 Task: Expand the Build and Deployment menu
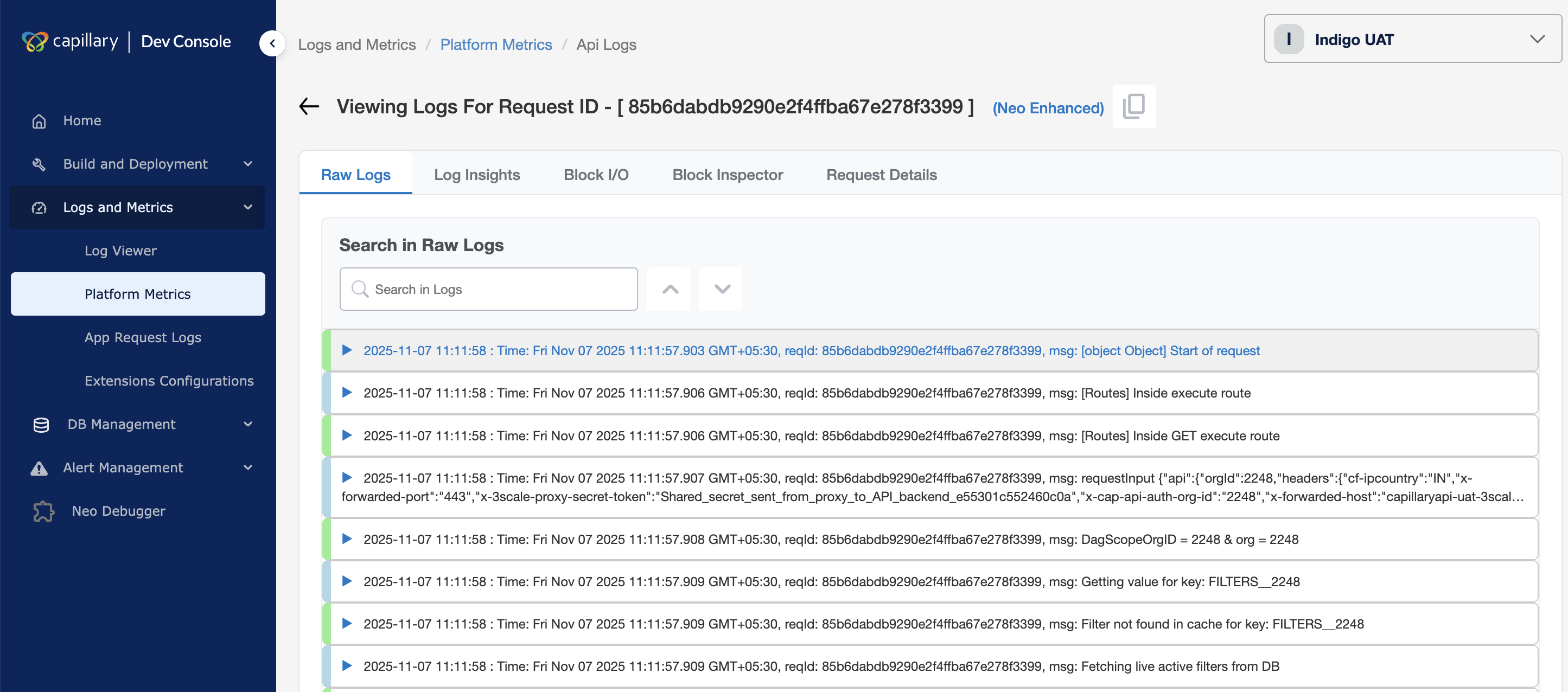[x=248, y=164]
